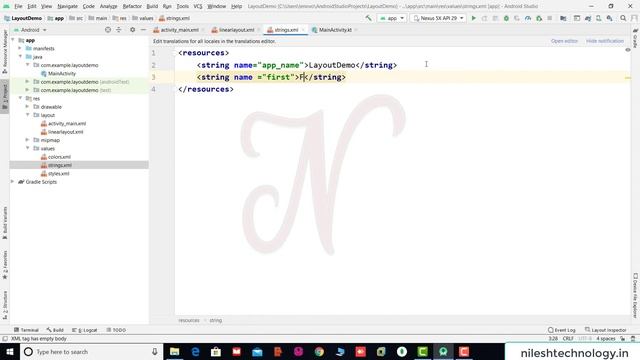Click the Windows Start button
Viewport: 640px width, 360px height.
10,351
